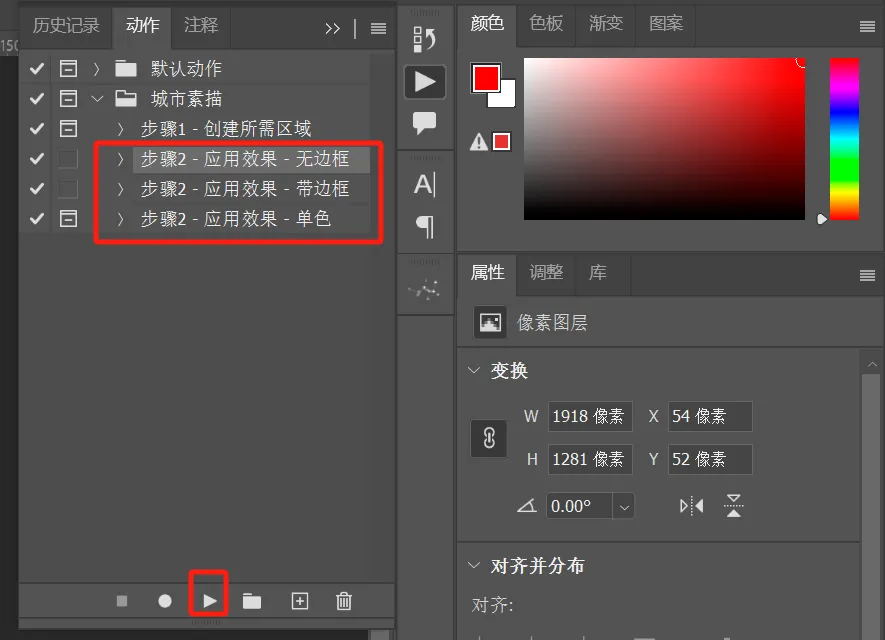
Task: Open Color panel hamburger menu
Action: pyautogui.click(x=868, y=27)
